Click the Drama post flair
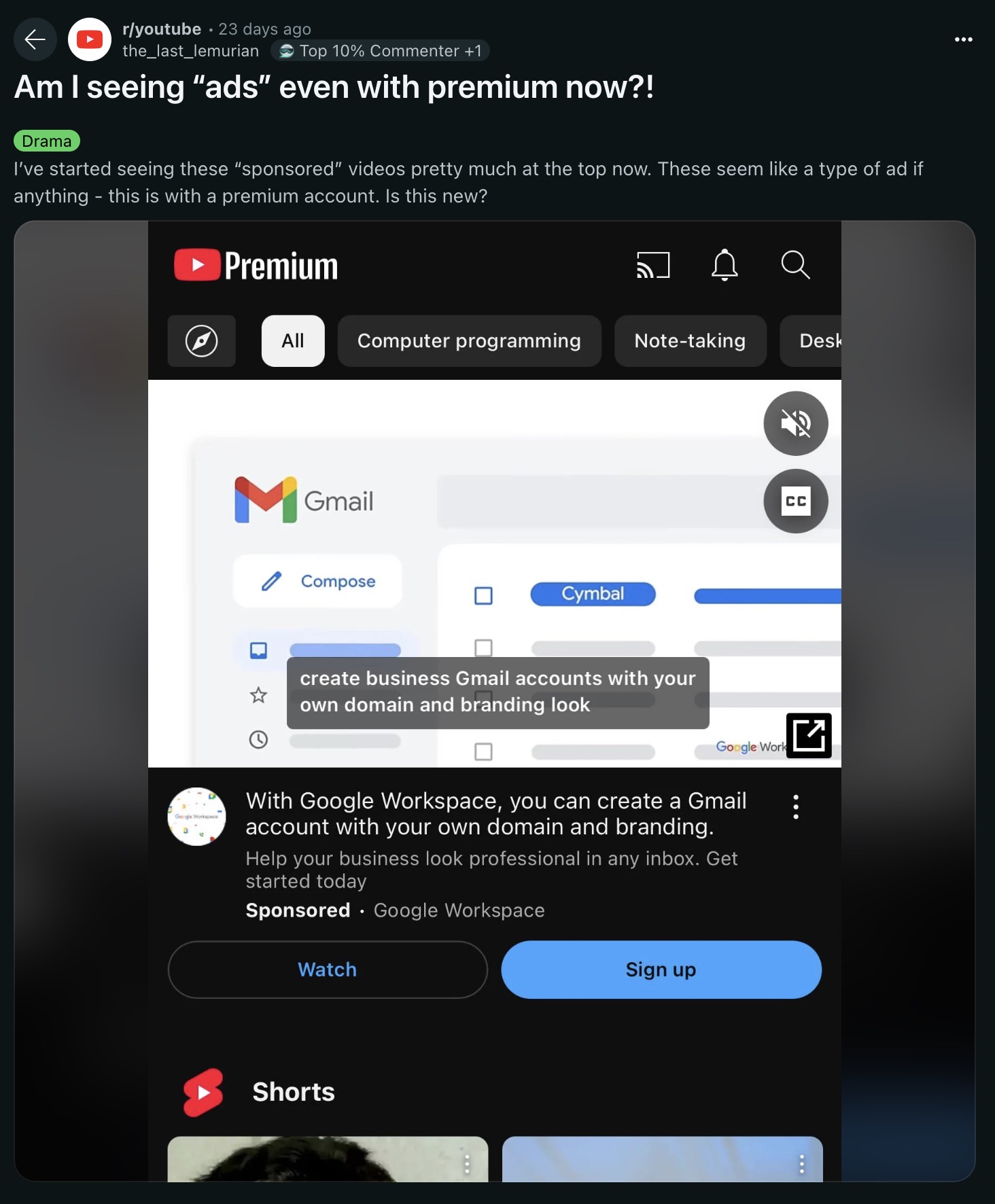 click(x=47, y=141)
